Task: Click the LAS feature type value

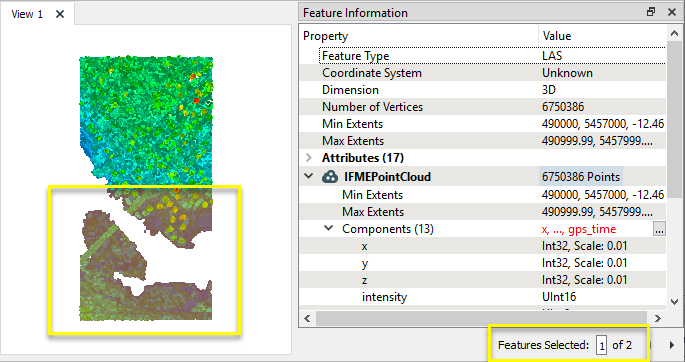Action: (x=552, y=56)
